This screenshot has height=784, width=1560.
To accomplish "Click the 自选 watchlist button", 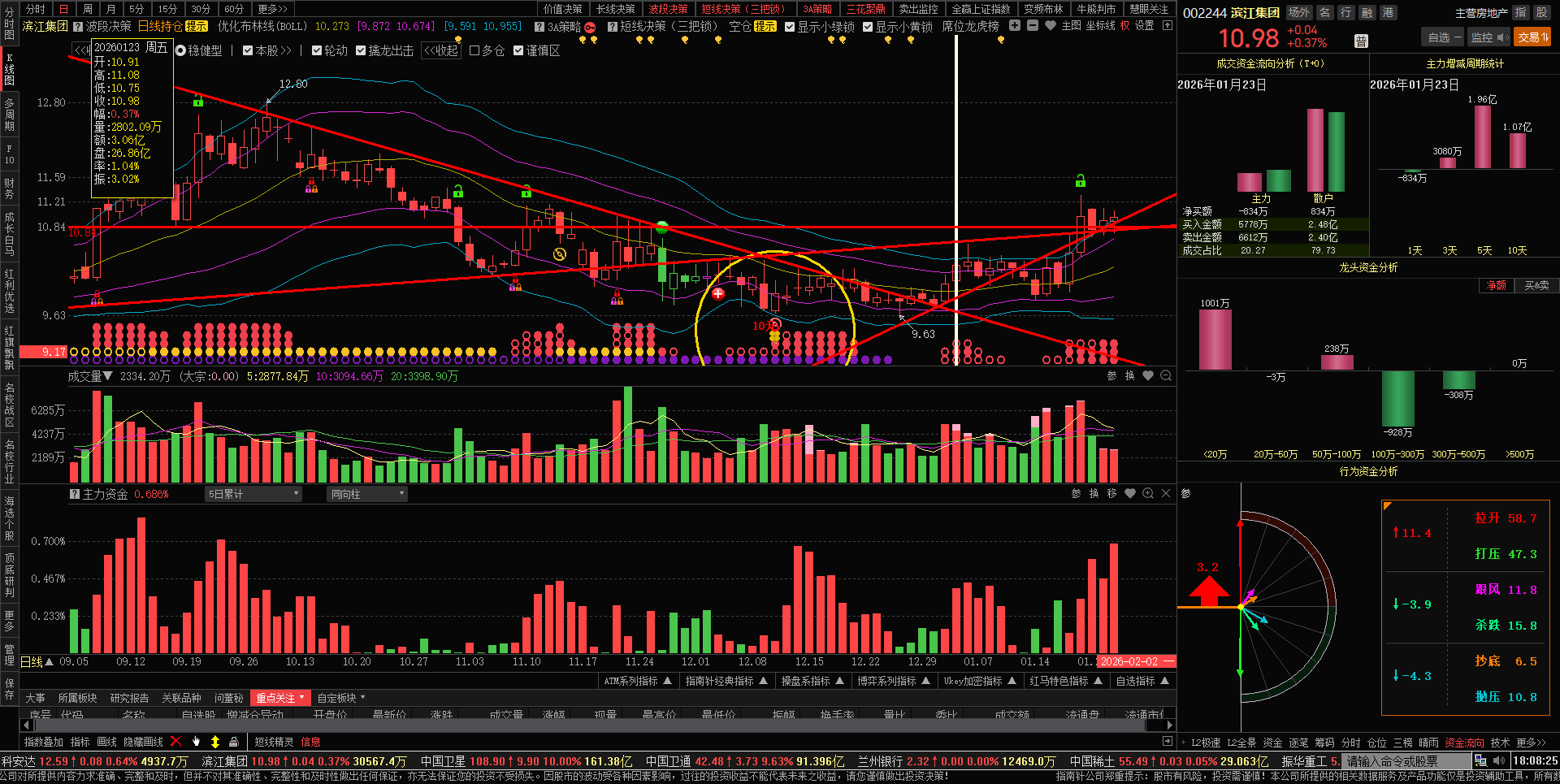I will [x=1443, y=37].
